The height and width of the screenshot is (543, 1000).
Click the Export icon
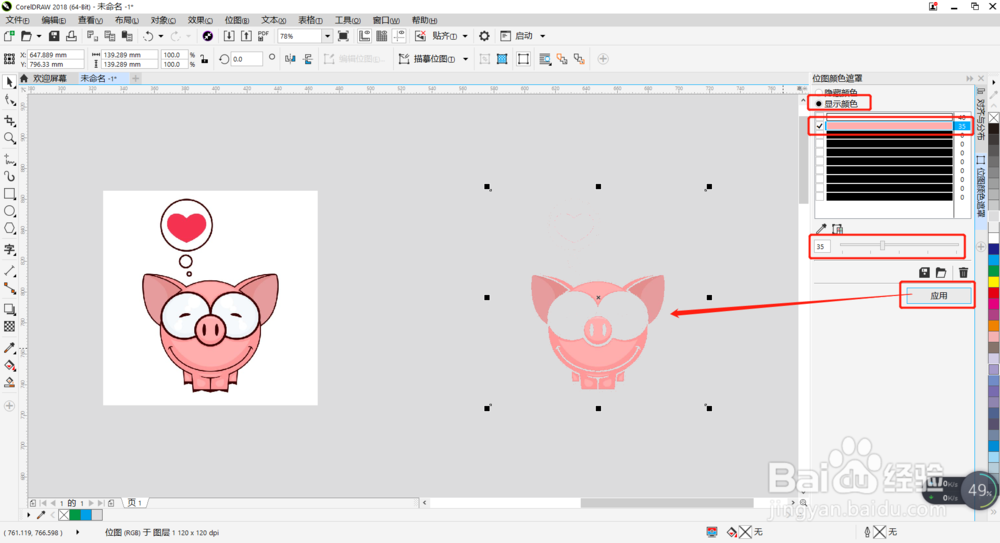click(x=246, y=36)
